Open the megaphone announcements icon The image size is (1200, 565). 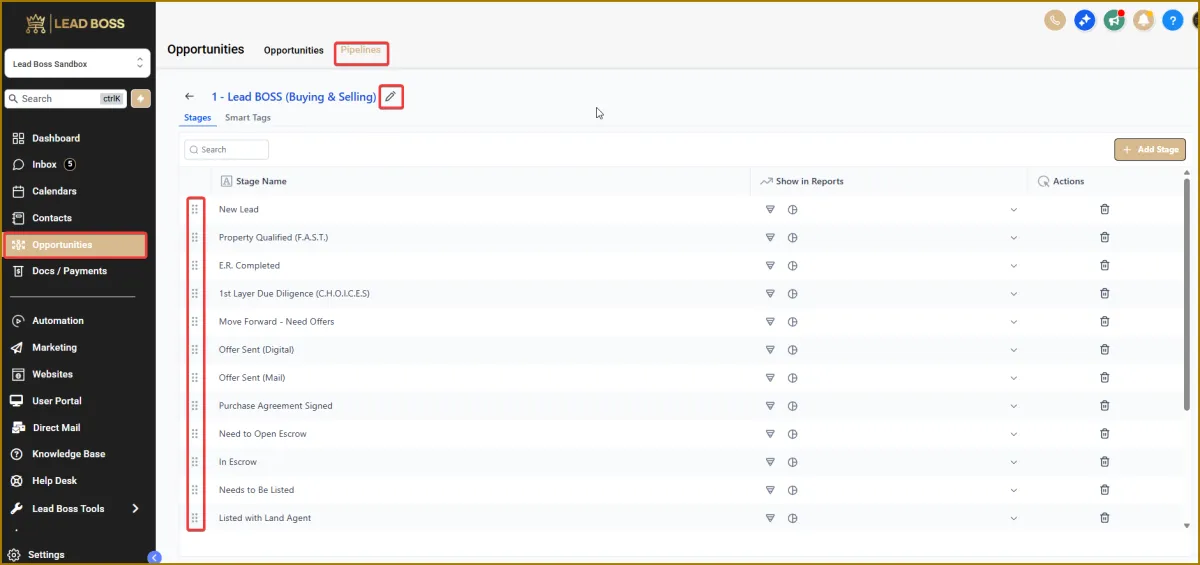[1114, 20]
